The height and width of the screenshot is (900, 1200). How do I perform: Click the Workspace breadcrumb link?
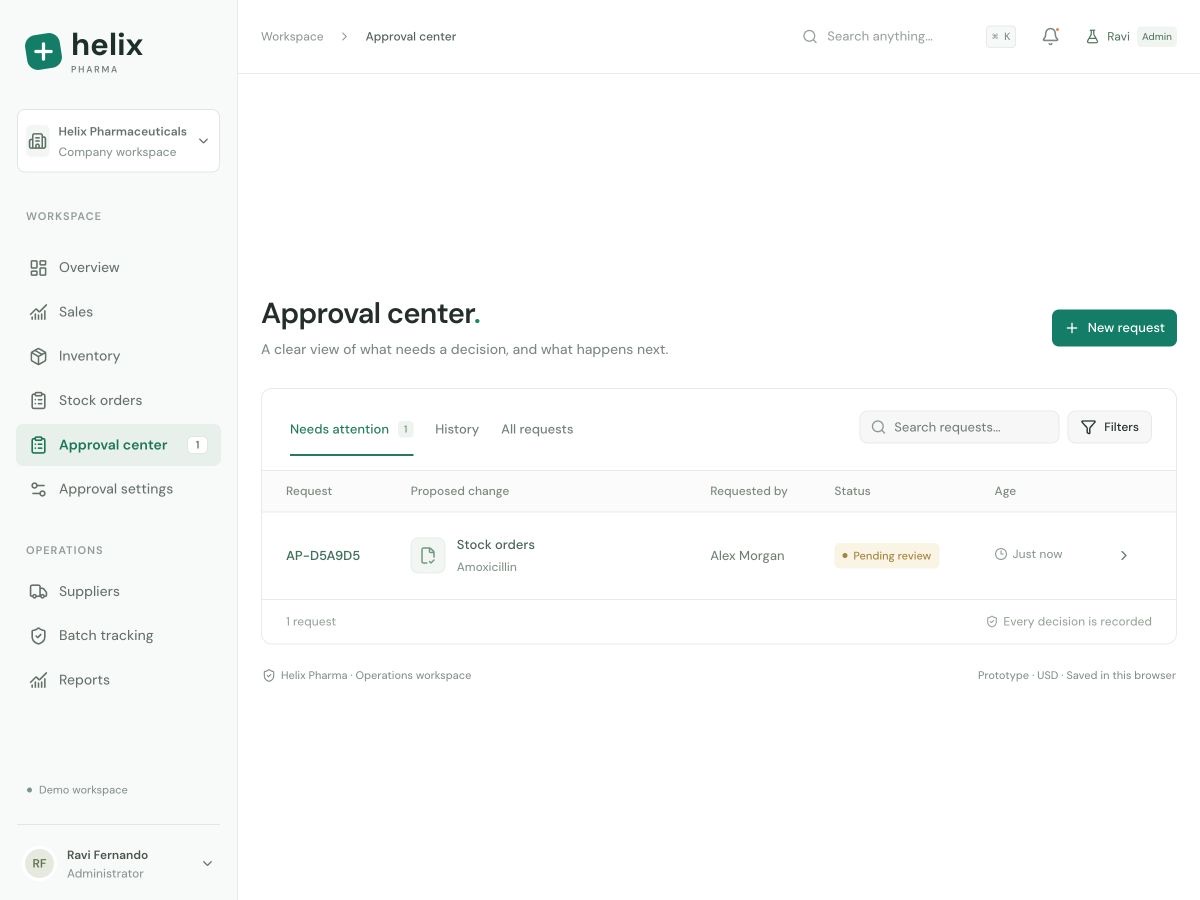point(292,36)
